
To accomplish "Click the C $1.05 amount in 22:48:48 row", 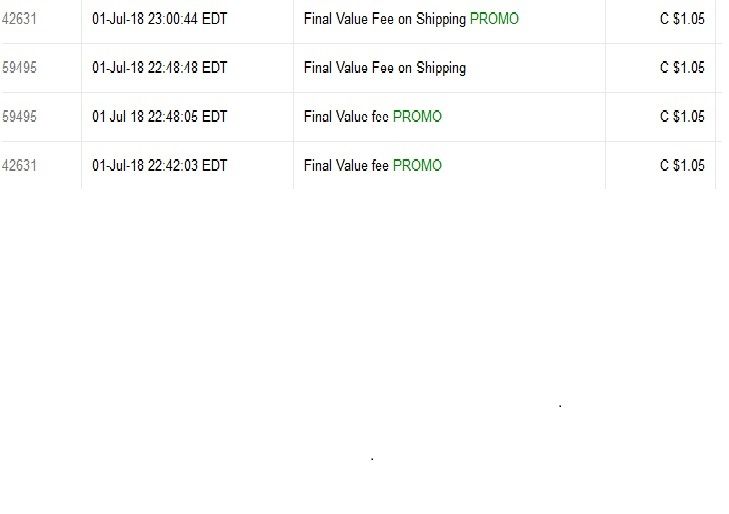I will tap(682, 68).
